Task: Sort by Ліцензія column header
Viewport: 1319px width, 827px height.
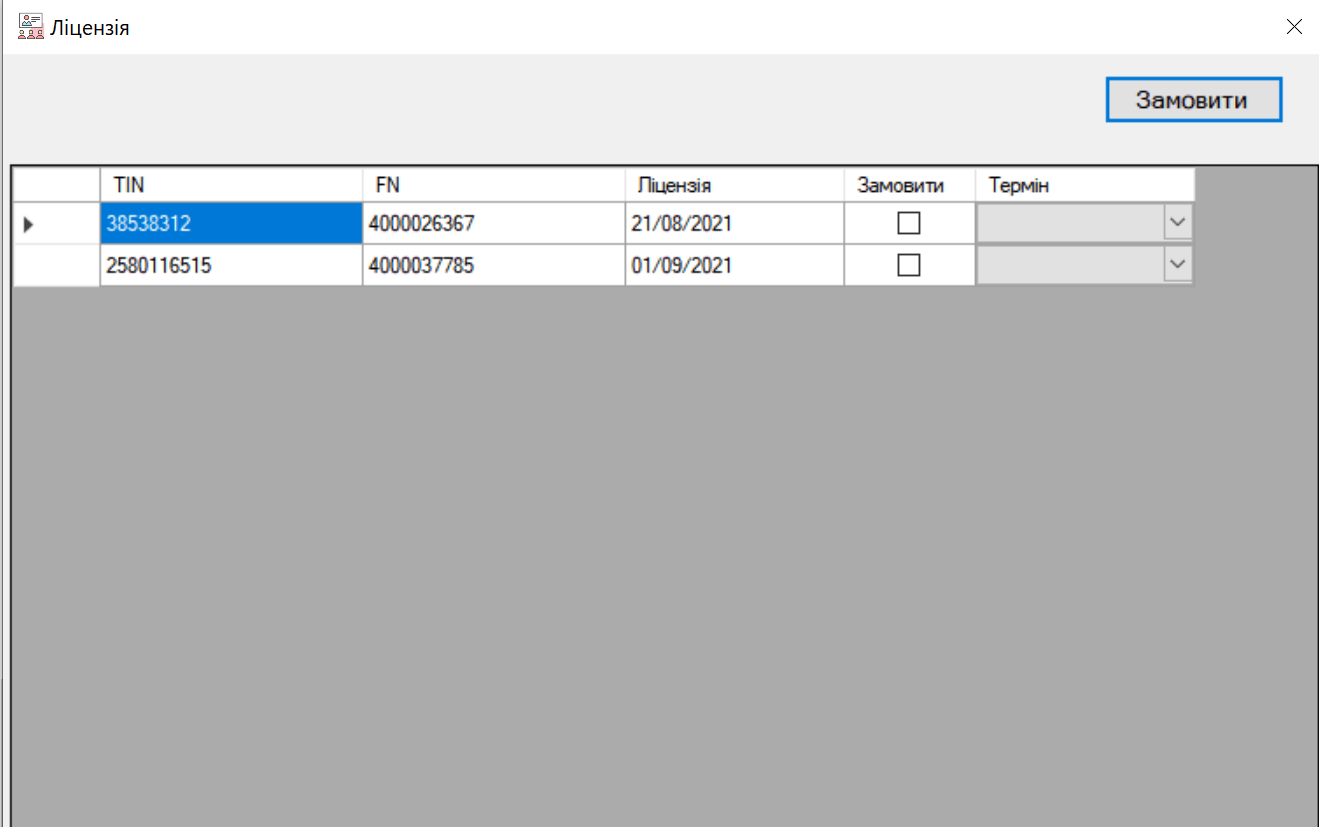Action: tap(734, 185)
